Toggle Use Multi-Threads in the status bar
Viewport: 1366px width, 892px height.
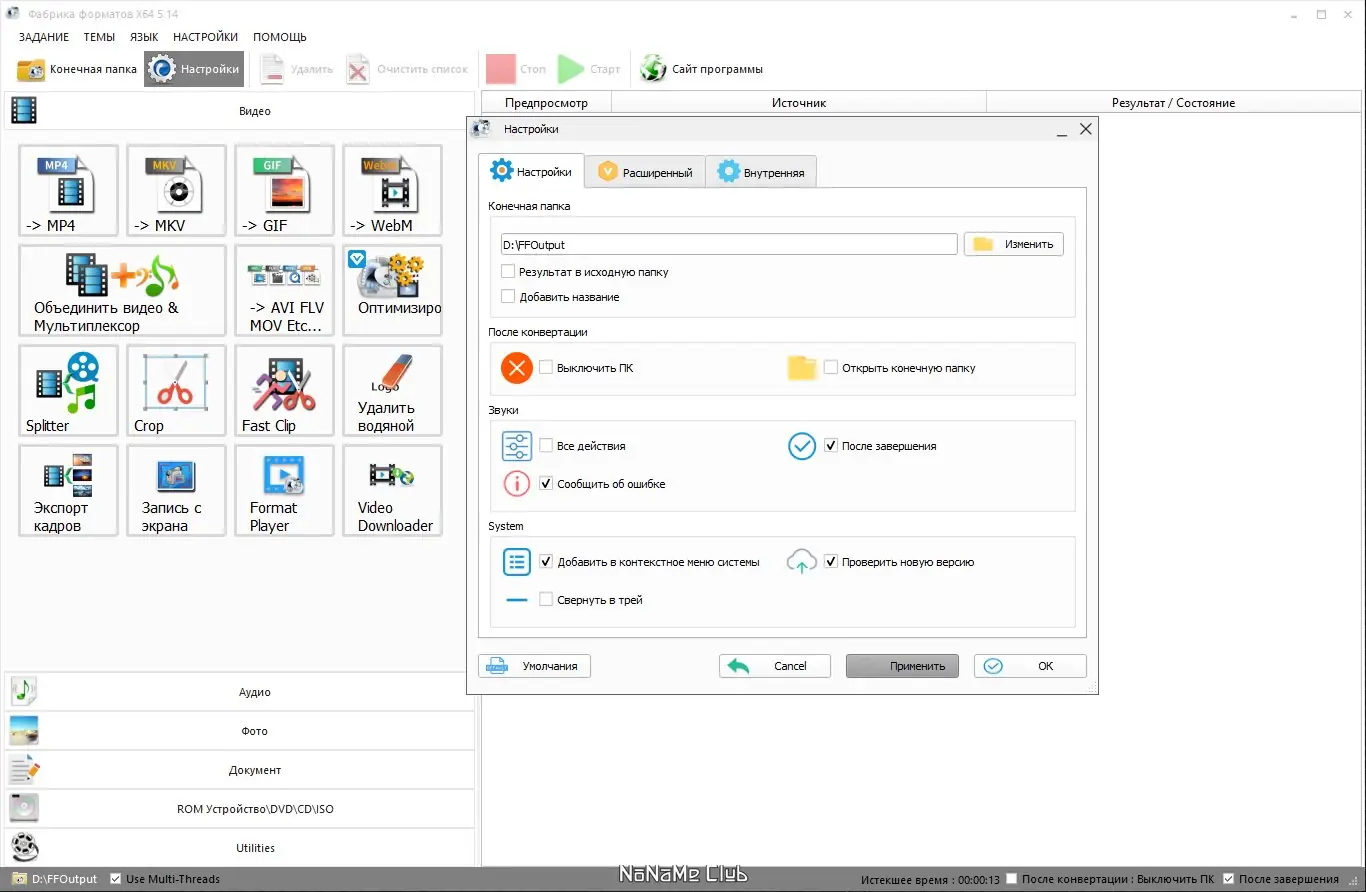[x=116, y=879]
